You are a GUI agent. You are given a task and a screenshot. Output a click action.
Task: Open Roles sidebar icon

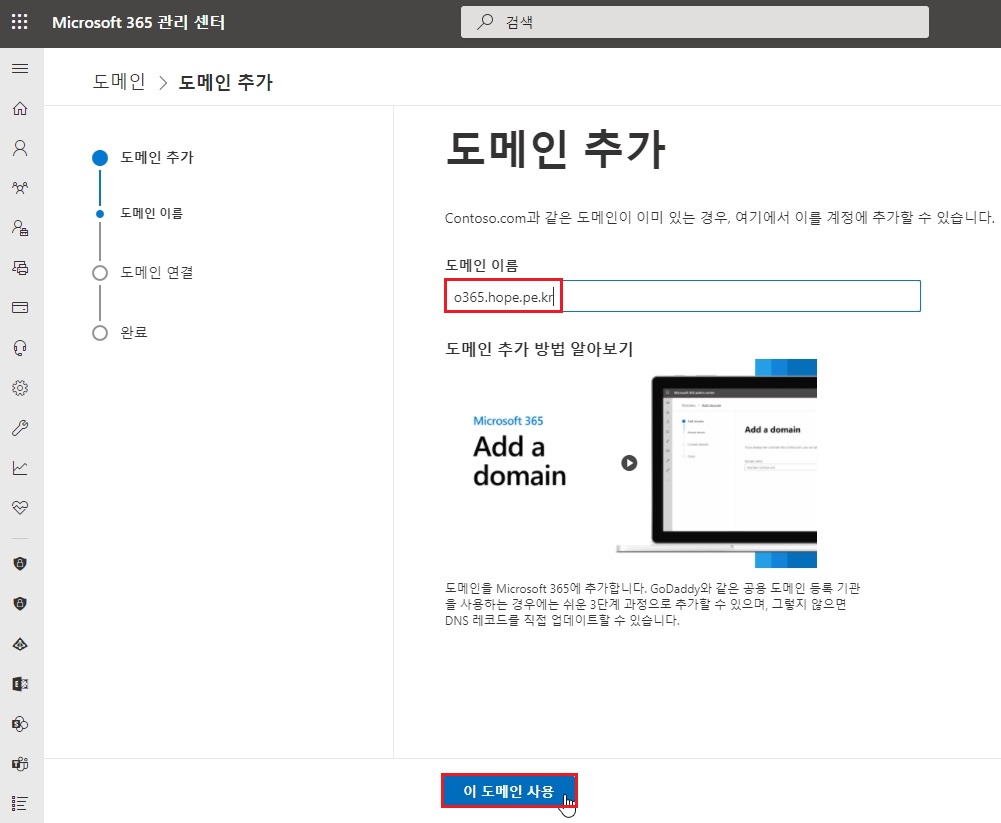(20, 228)
